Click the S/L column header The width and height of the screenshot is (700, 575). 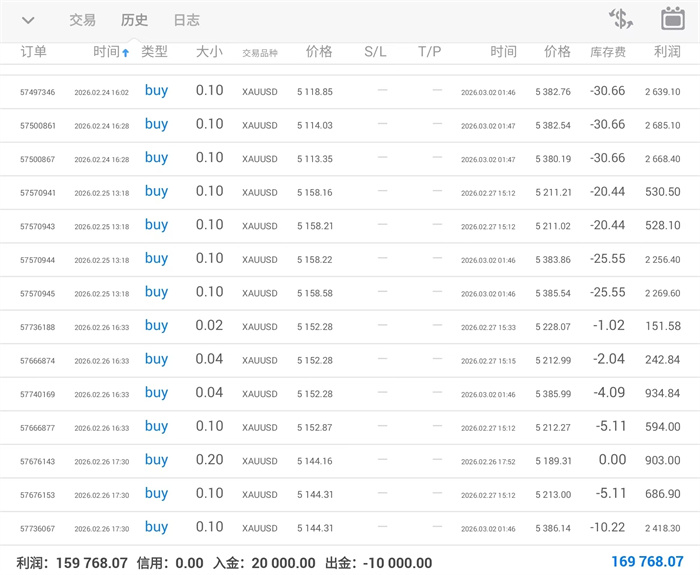click(375, 52)
